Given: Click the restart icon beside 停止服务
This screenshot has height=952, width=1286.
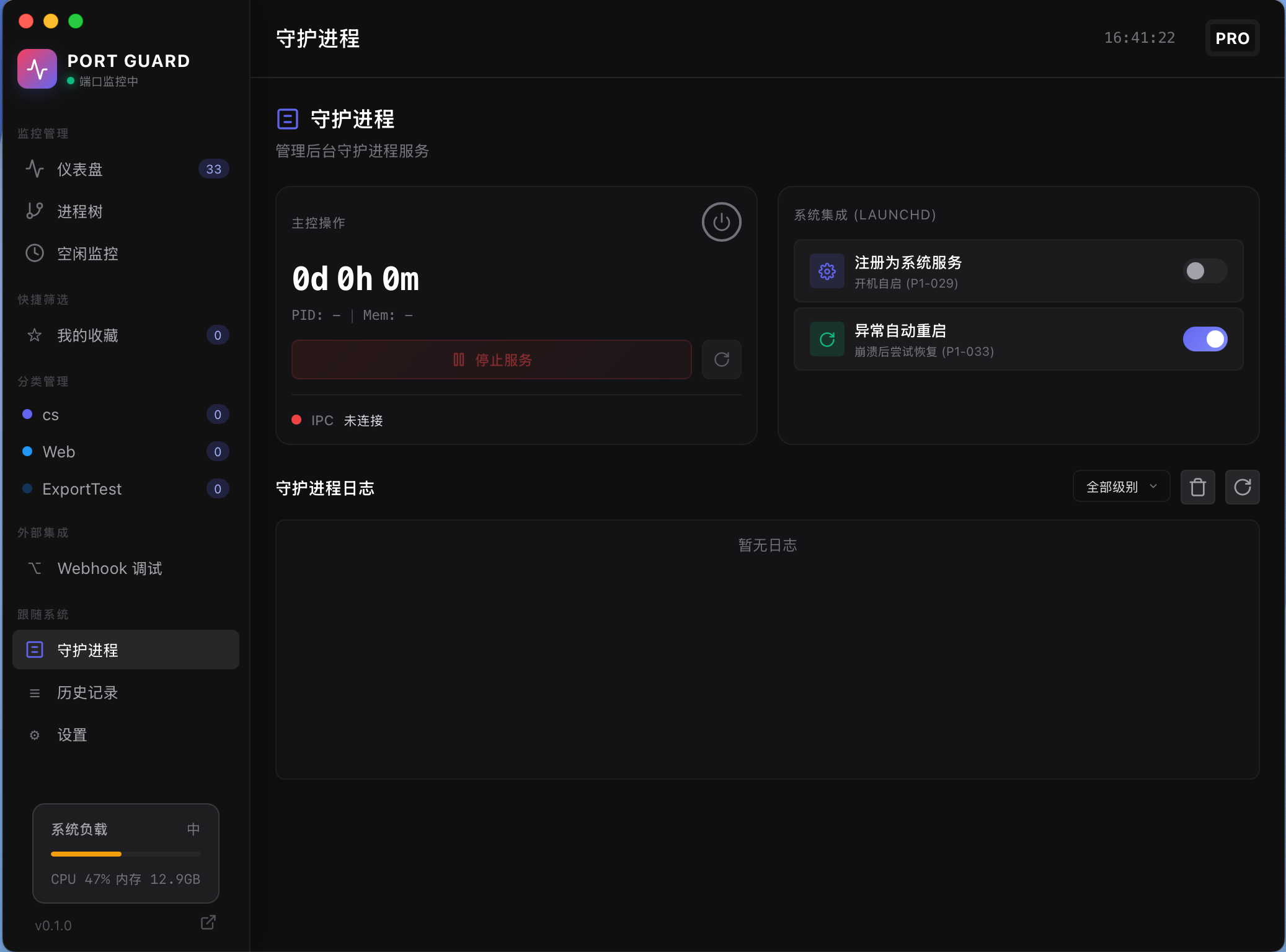Looking at the screenshot, I should pos(721,359).
